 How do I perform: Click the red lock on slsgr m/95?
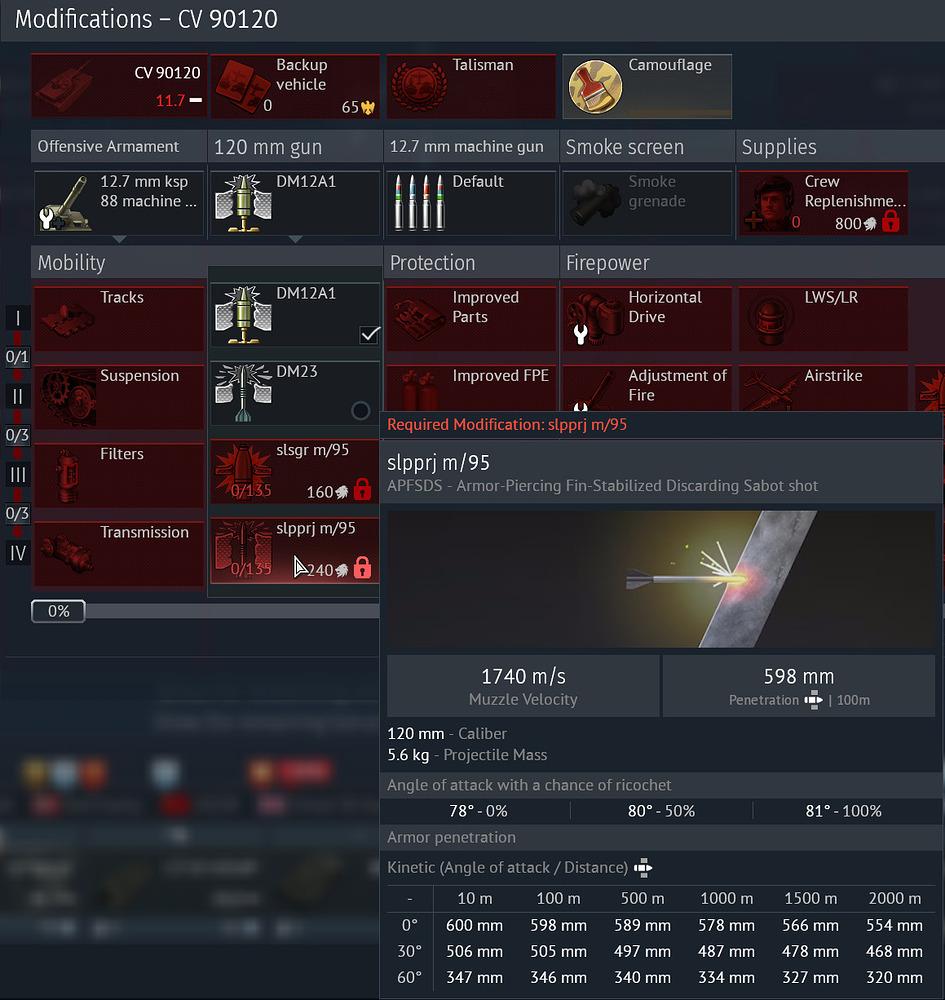pos(362,490)
